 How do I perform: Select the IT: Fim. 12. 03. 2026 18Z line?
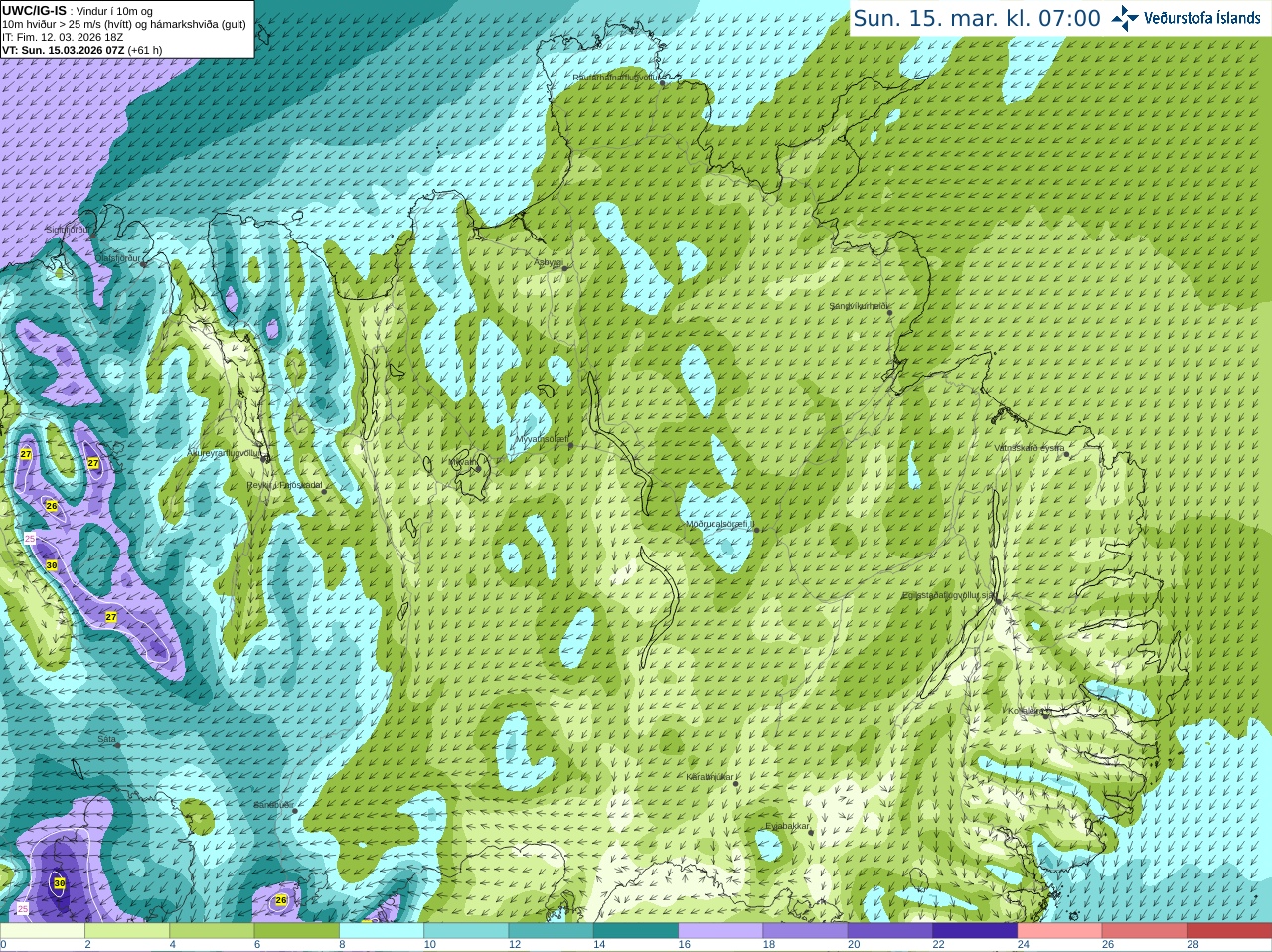(x=63, y=37)
